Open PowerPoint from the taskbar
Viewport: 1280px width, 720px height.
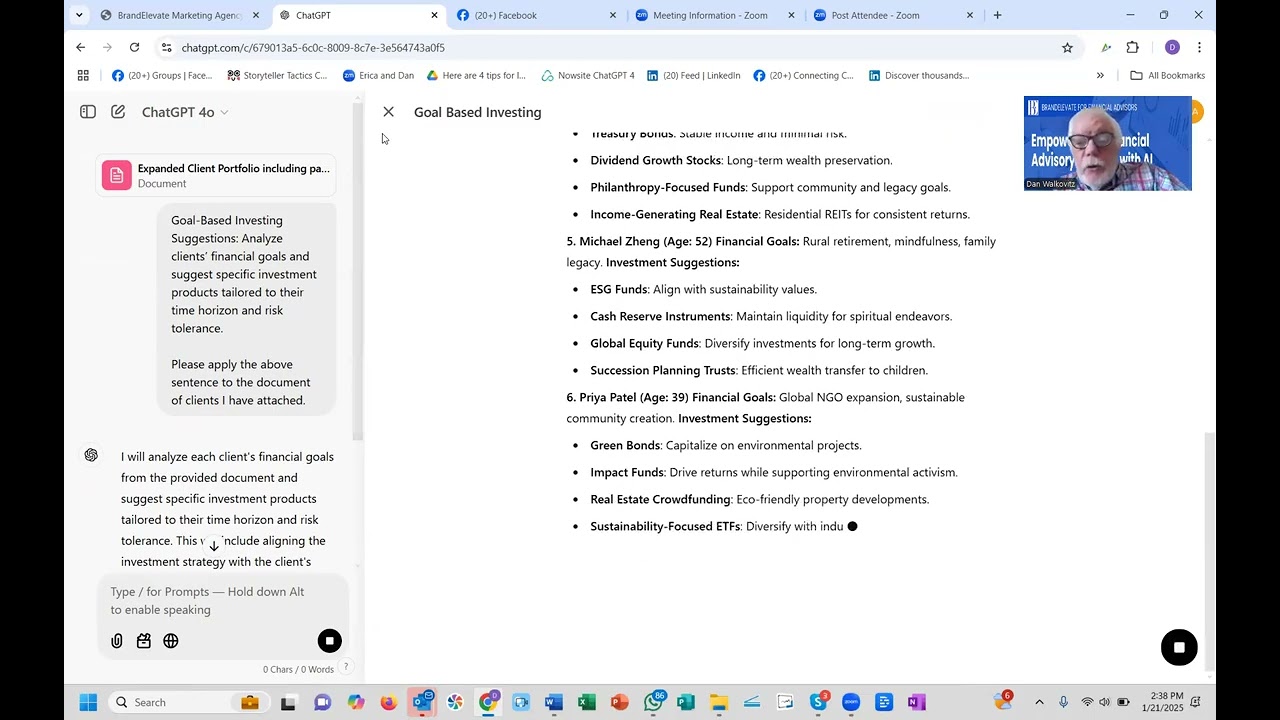click(x=620, y=702)
